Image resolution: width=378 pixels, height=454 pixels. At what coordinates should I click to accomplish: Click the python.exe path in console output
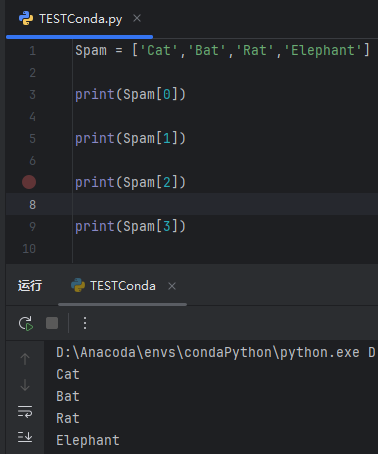[208, 352]
